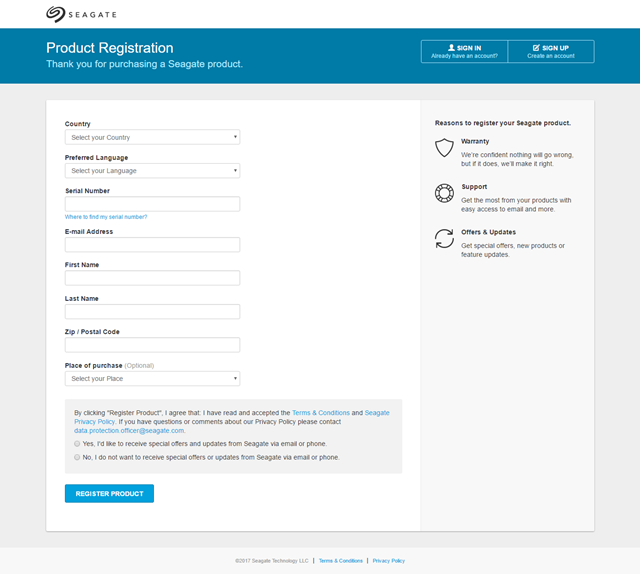Focus the Zip / Postal Code field

152,345
